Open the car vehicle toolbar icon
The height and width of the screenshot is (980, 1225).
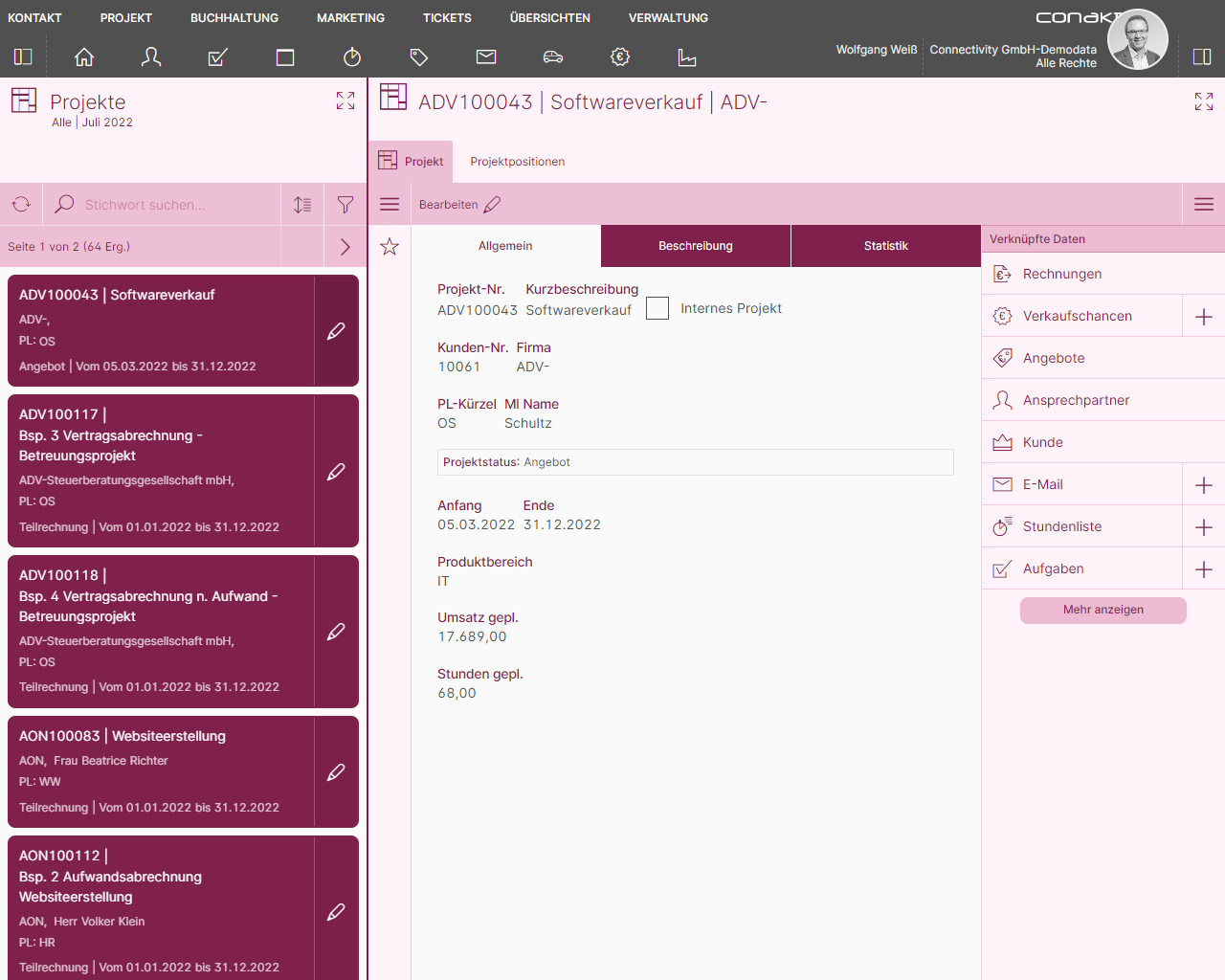tap(553, 57)
